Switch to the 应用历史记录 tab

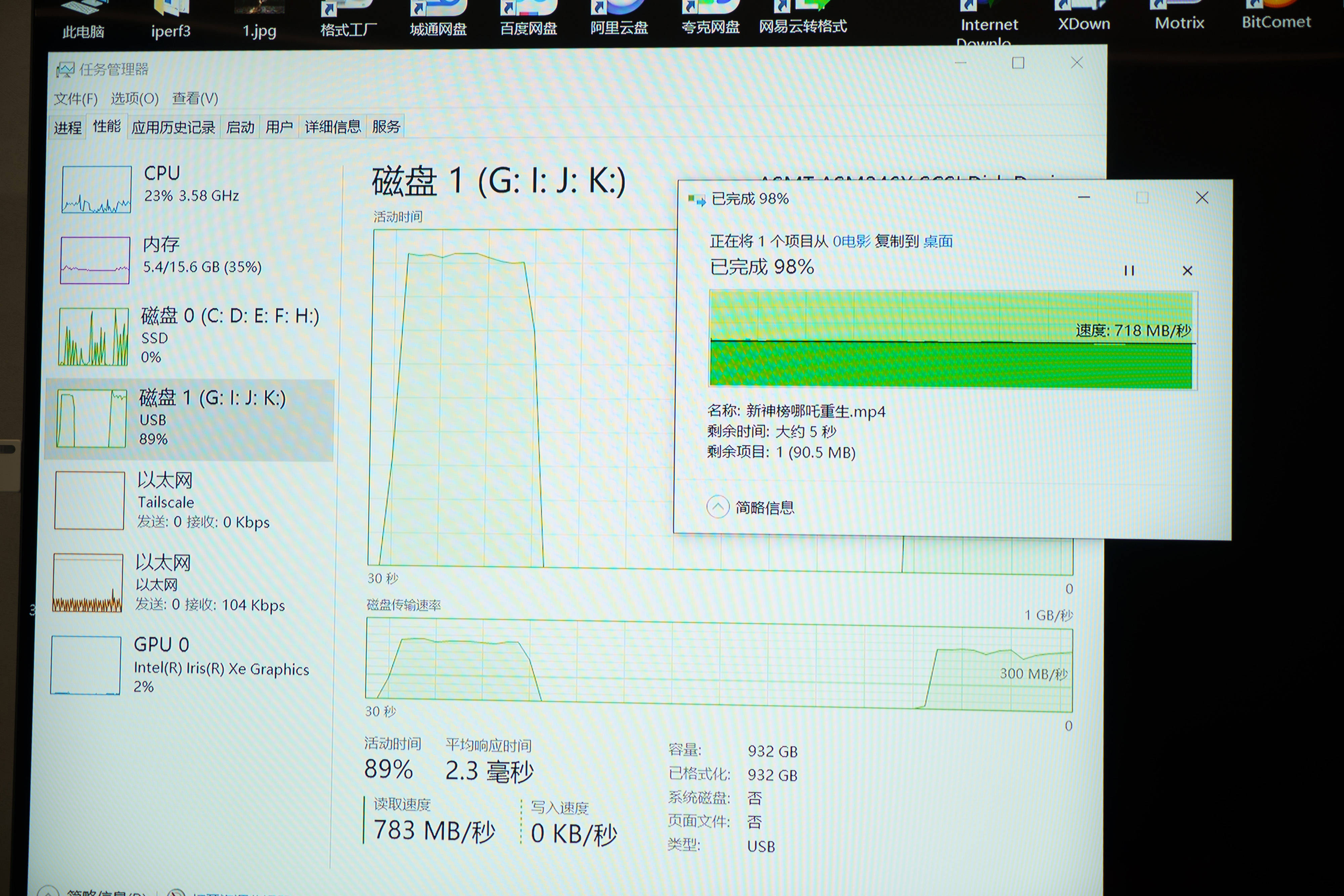tap(173, 127)
